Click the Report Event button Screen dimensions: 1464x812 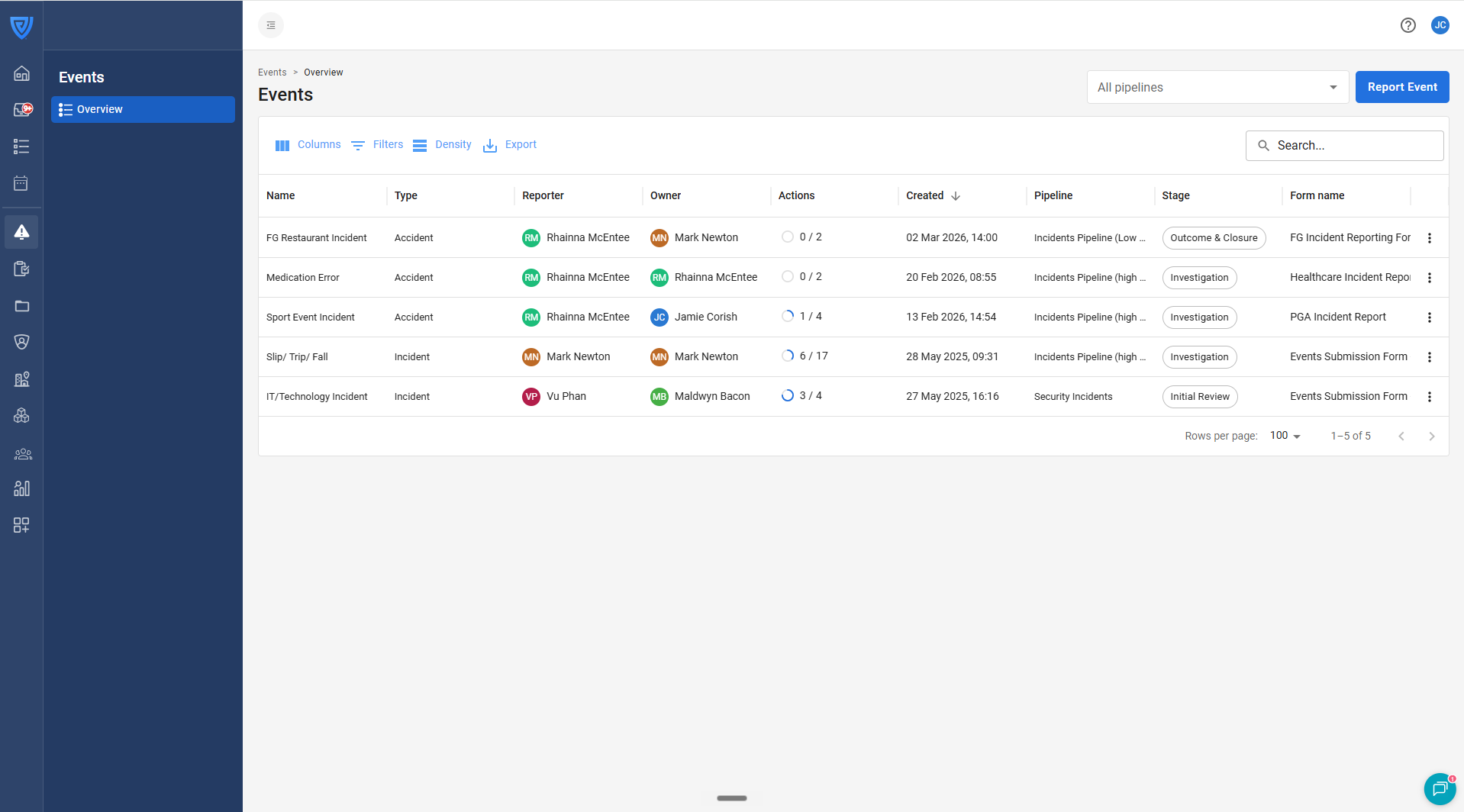tap(1402, 87)
